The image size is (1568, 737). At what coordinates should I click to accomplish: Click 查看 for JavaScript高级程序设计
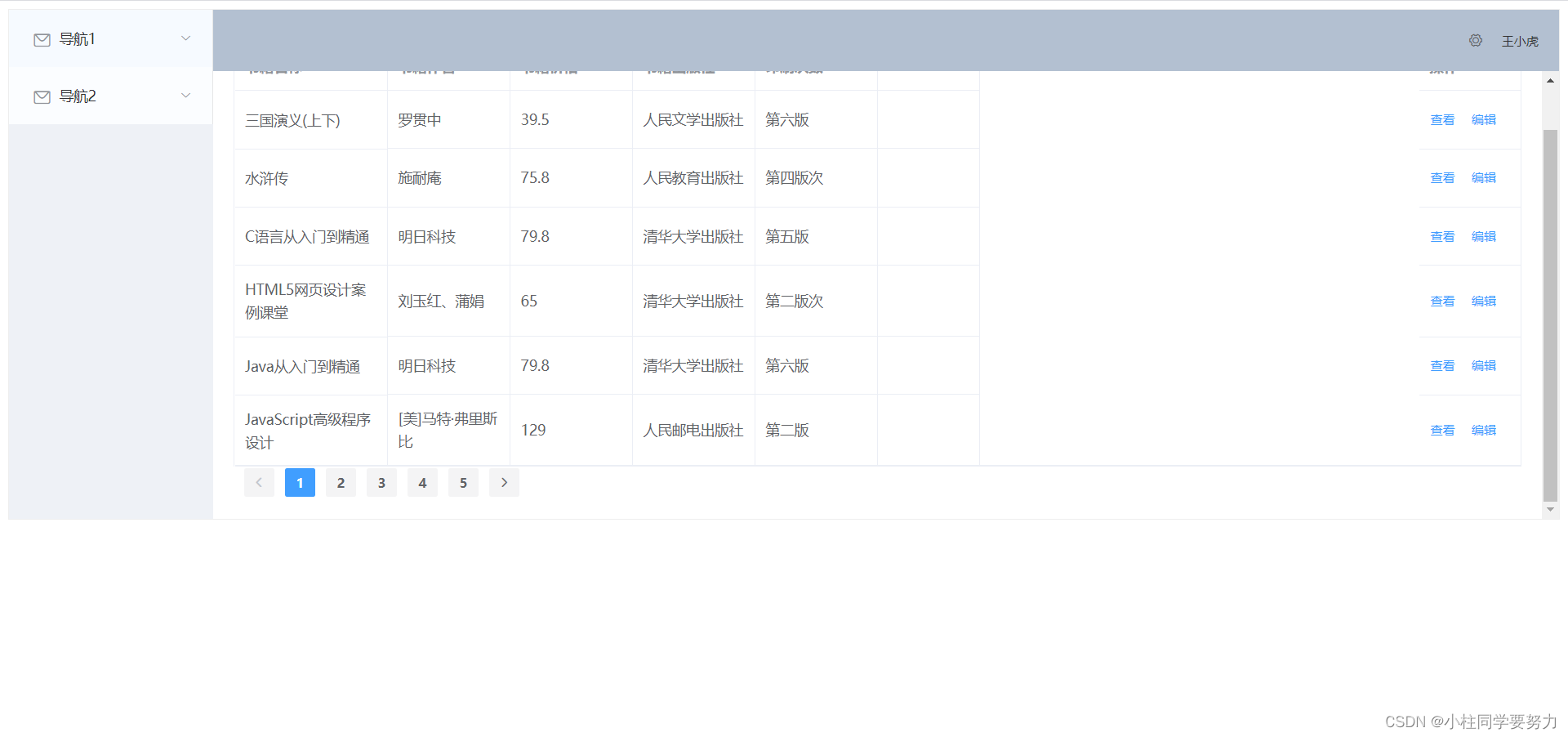pyautogui.click(x=1442, y=430)
